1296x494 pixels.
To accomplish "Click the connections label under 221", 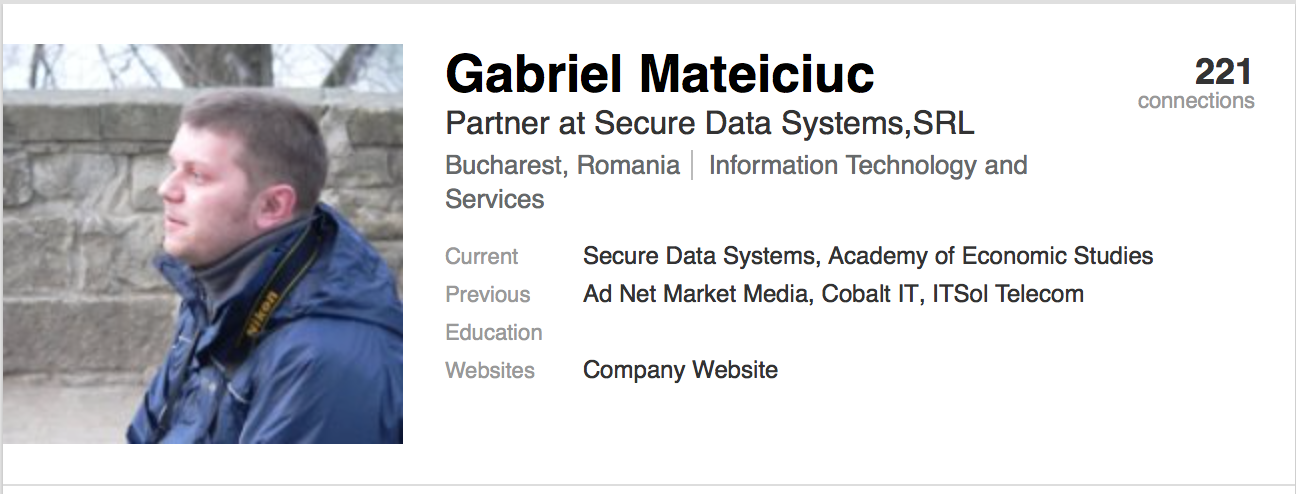I will coord(1196,101).
